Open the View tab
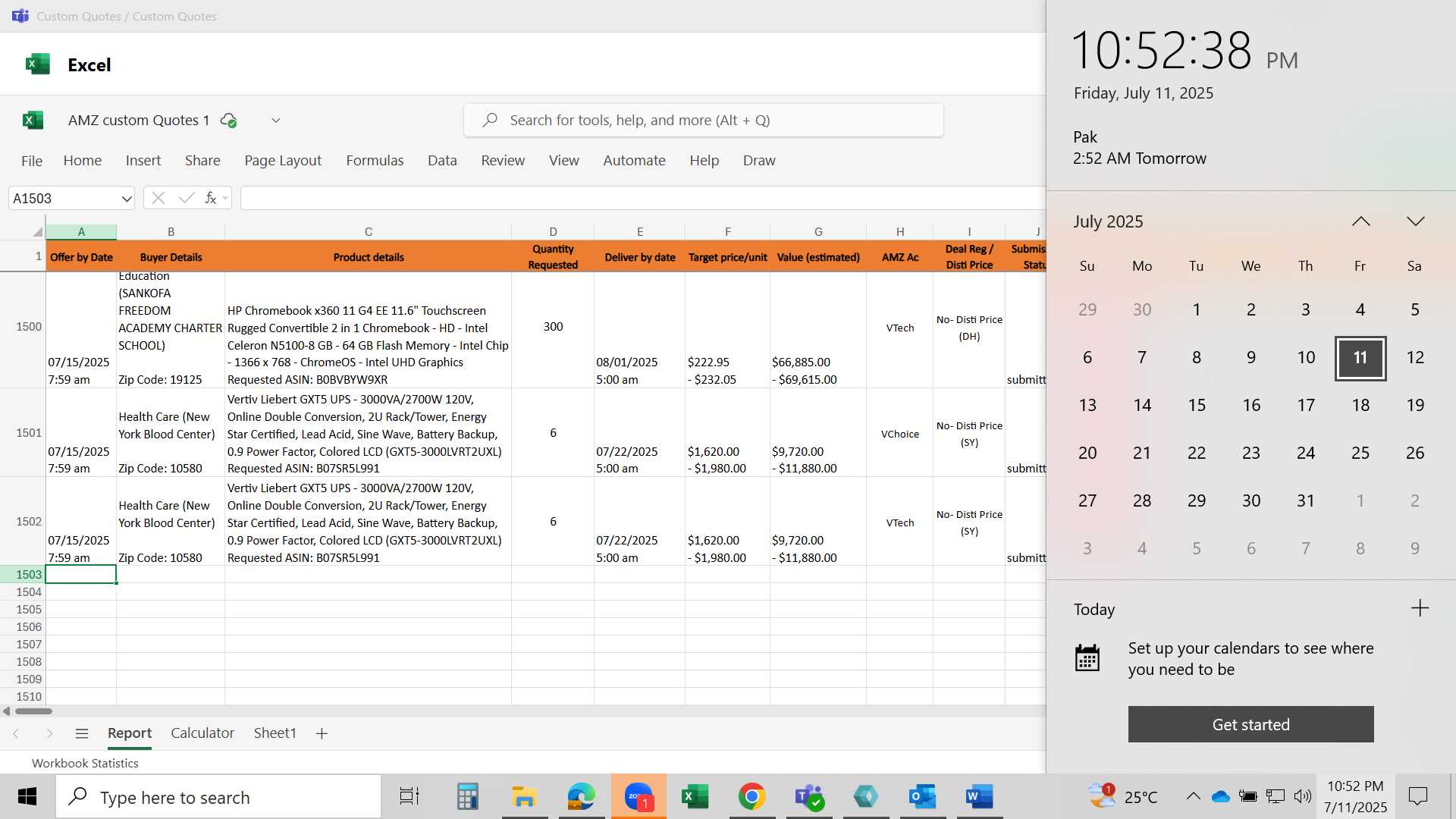 click(x=564, y=160)
